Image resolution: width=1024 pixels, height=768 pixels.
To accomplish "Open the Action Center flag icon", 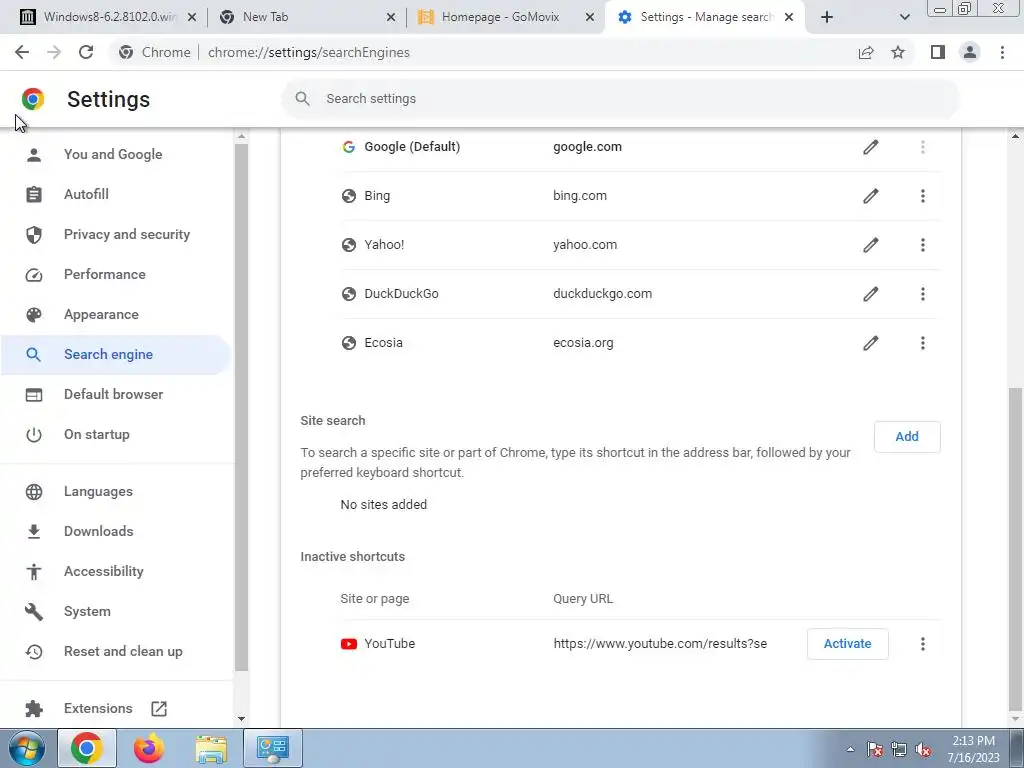I will [875, 750].
